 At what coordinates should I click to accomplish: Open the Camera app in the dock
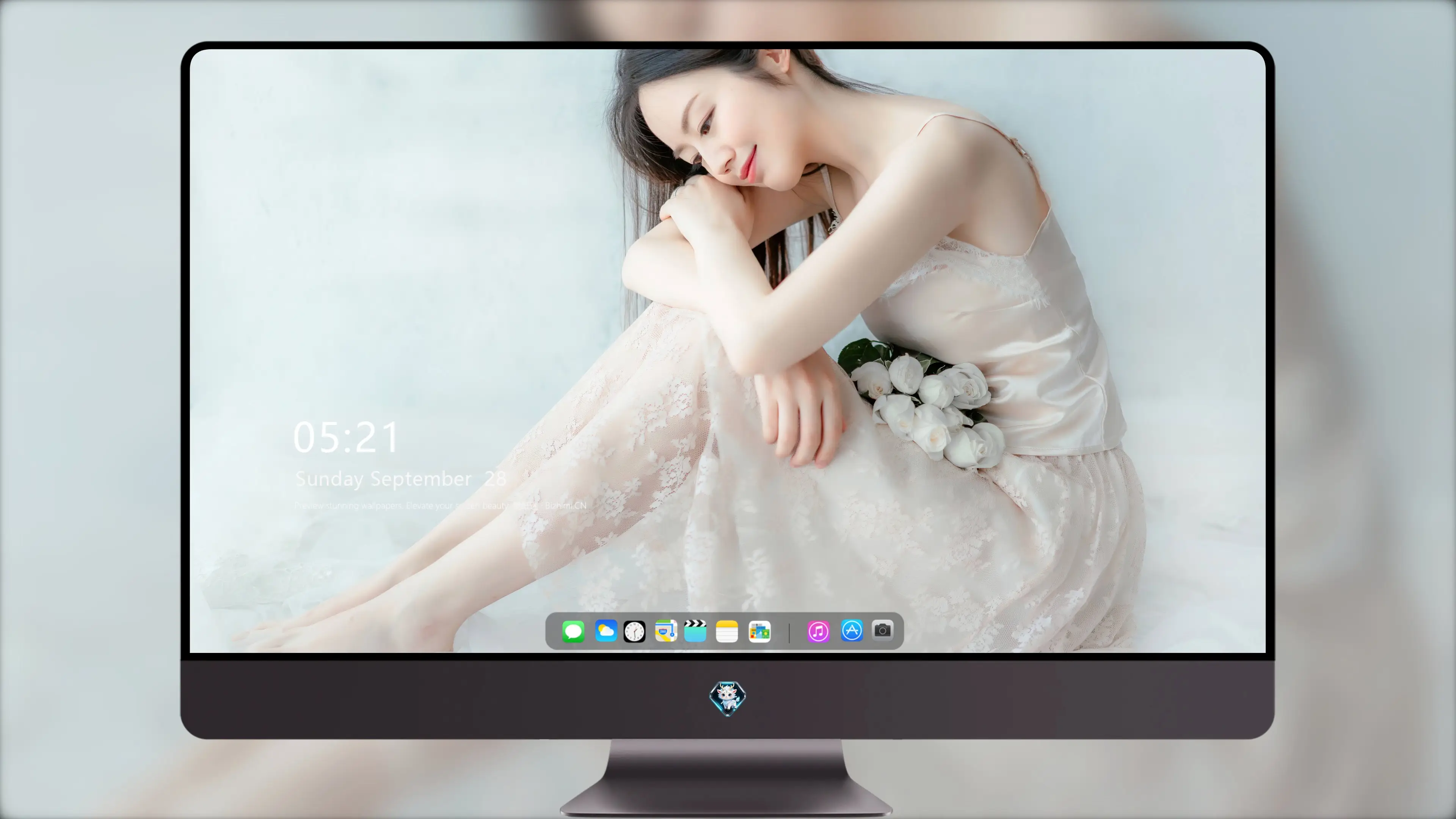[883, 630]
